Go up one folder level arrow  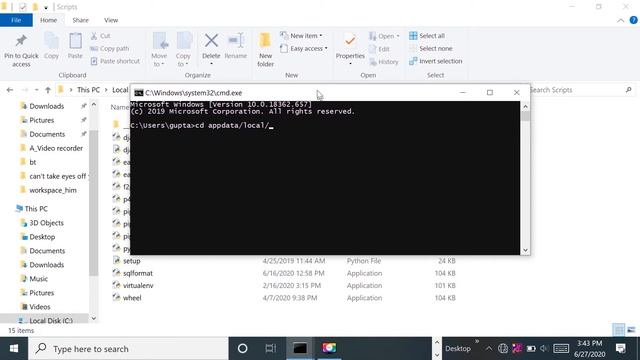[48, 90]
